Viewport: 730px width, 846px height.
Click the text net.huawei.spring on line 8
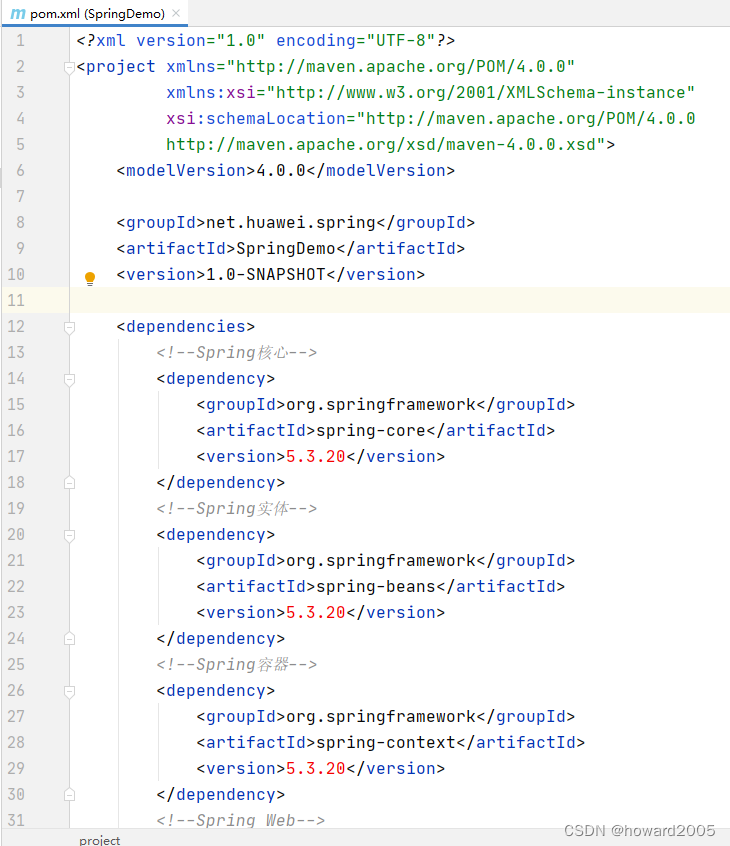coord(291,222)
